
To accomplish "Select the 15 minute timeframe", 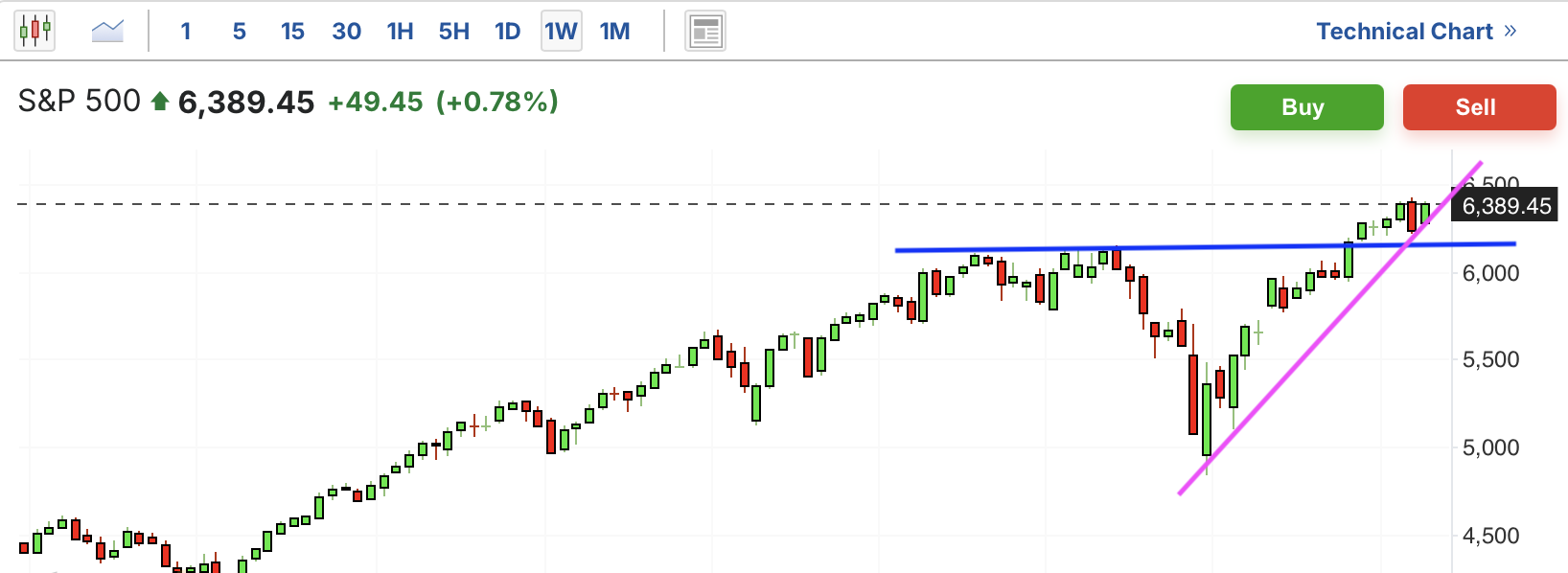I will [x=292, y=32].
